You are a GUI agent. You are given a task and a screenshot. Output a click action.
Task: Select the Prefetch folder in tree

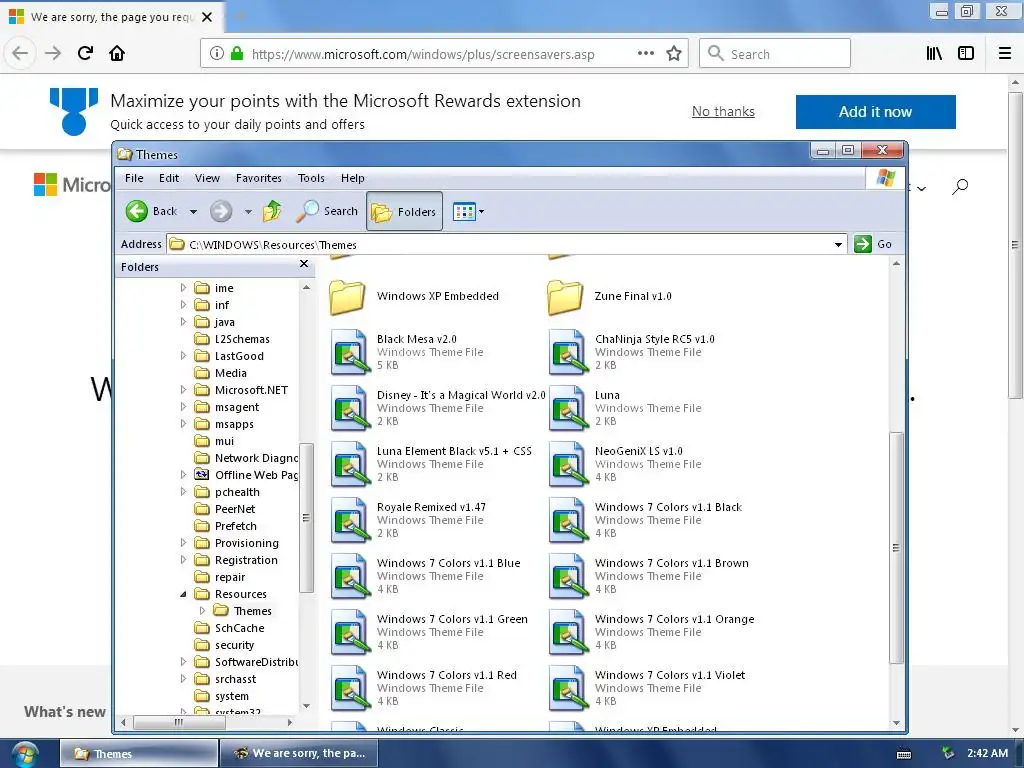point(235,526)
